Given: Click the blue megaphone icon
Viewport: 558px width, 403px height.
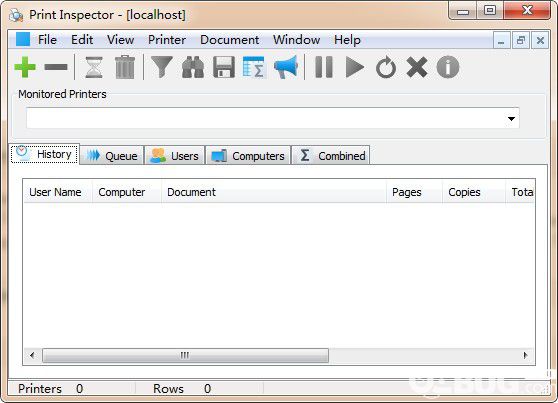Looking at the screenshot, I should click(286, 67).
